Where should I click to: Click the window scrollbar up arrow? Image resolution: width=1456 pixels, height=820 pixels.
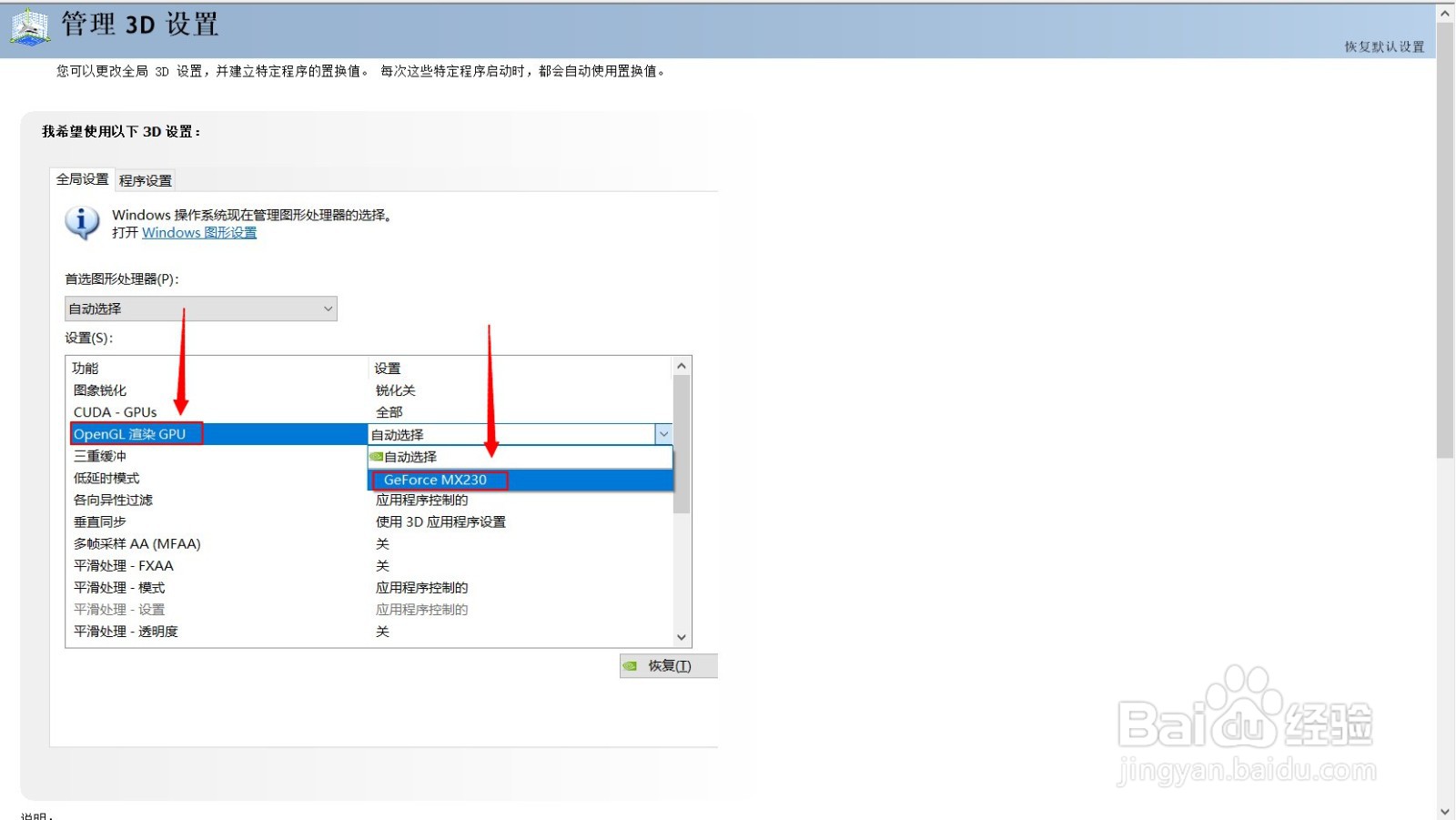pyautogui.click(x=1445, y=12)
